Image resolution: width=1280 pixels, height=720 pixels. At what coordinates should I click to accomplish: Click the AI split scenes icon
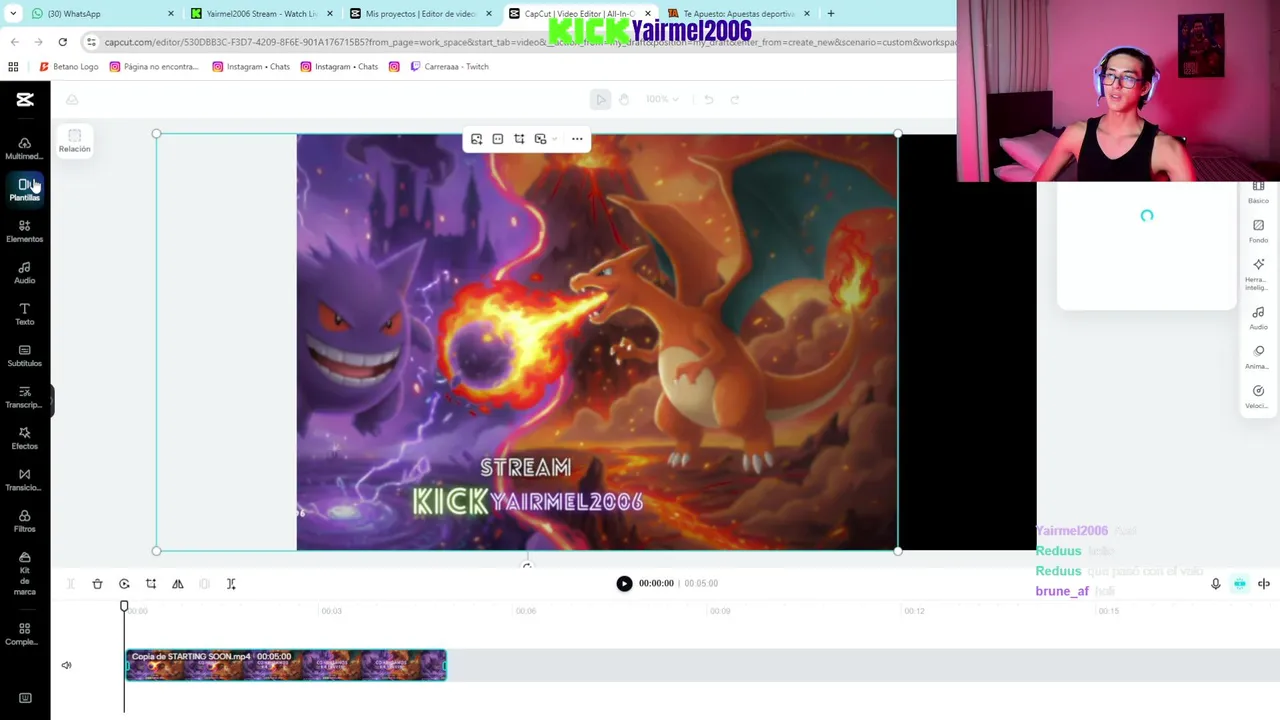[231, 584]
